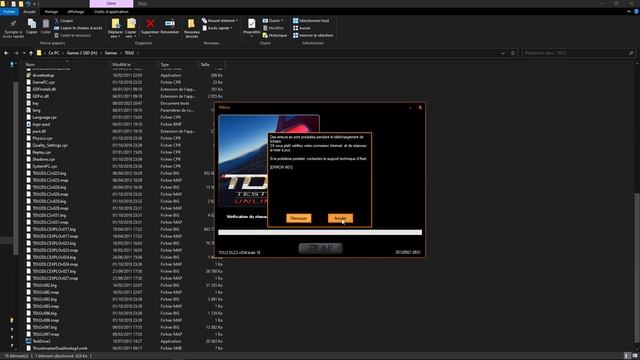Switch to the Affichage ribbon tab
Screen dimensions: 640x360
coord(76,12)
